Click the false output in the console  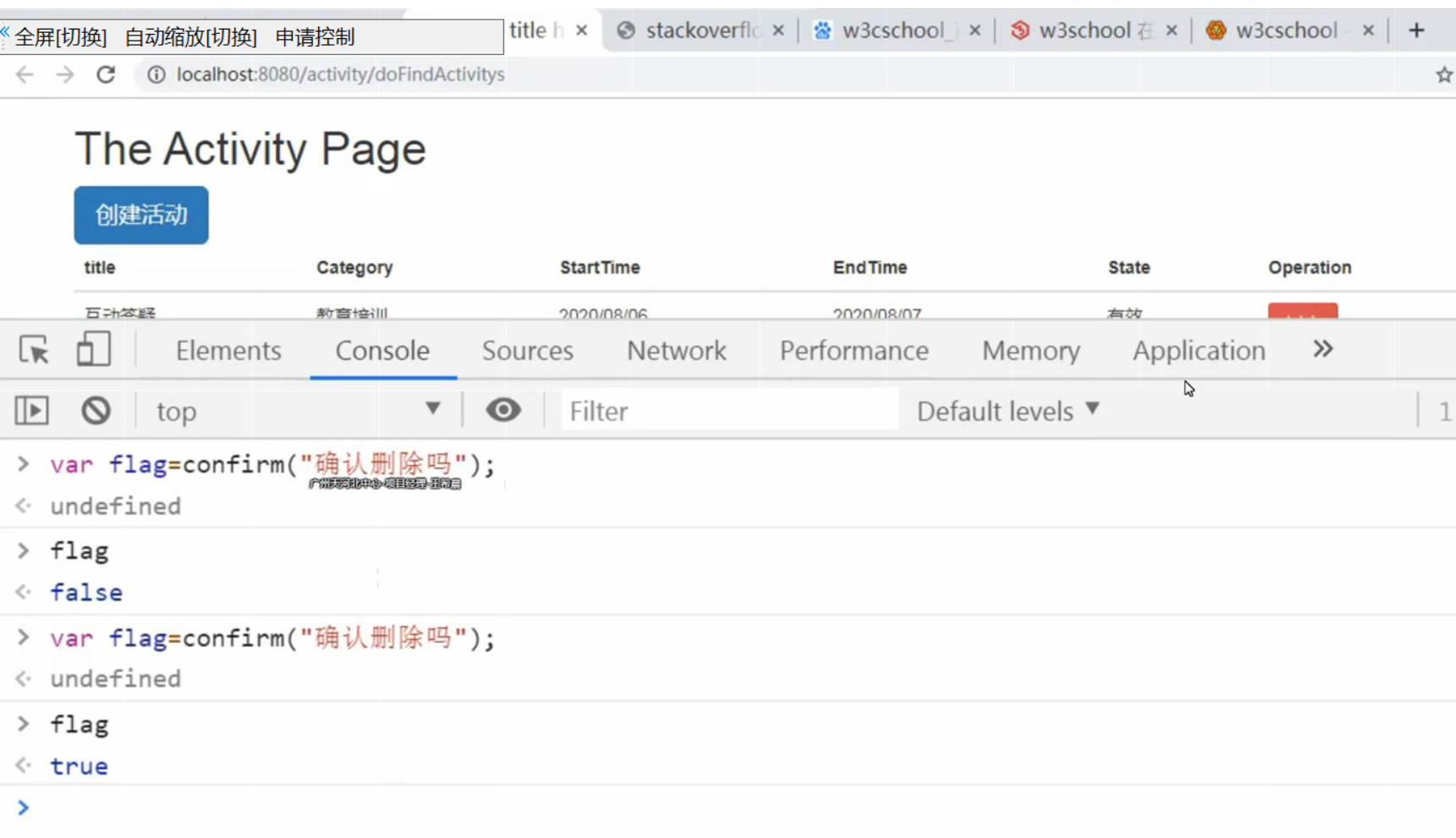[86, 593]
